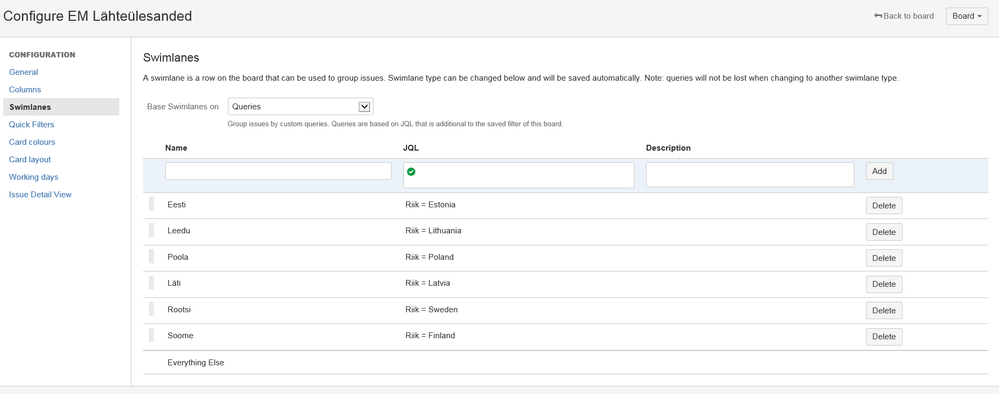Open the Card colours configuration section
This screenshot has height=394, width=999.
pyautogui.click(x=32, y=142)
